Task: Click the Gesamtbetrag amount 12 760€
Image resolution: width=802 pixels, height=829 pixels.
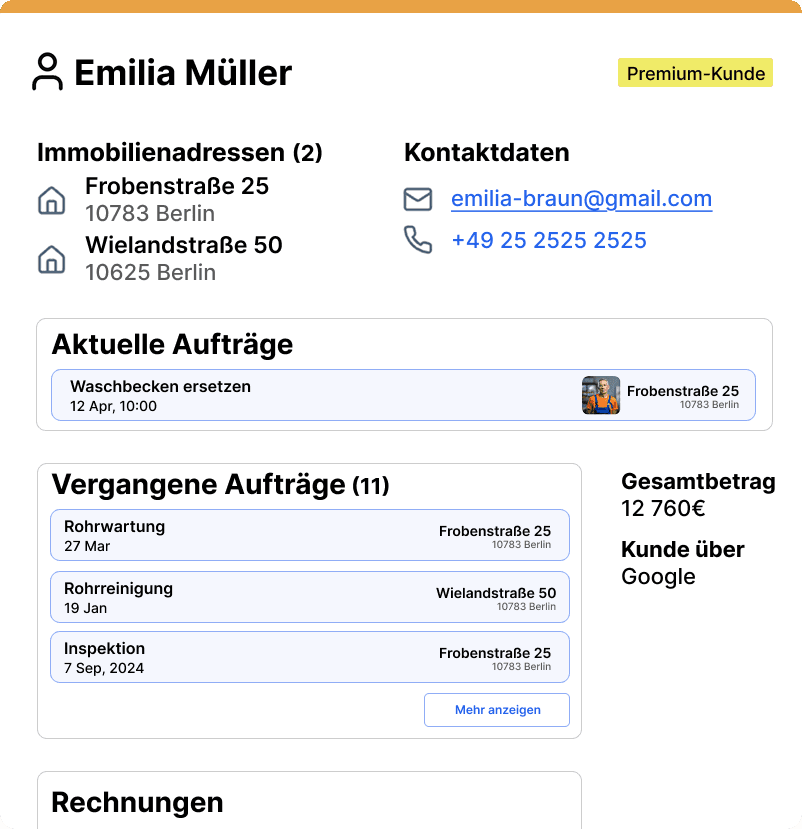Action: tap(663, 508)
